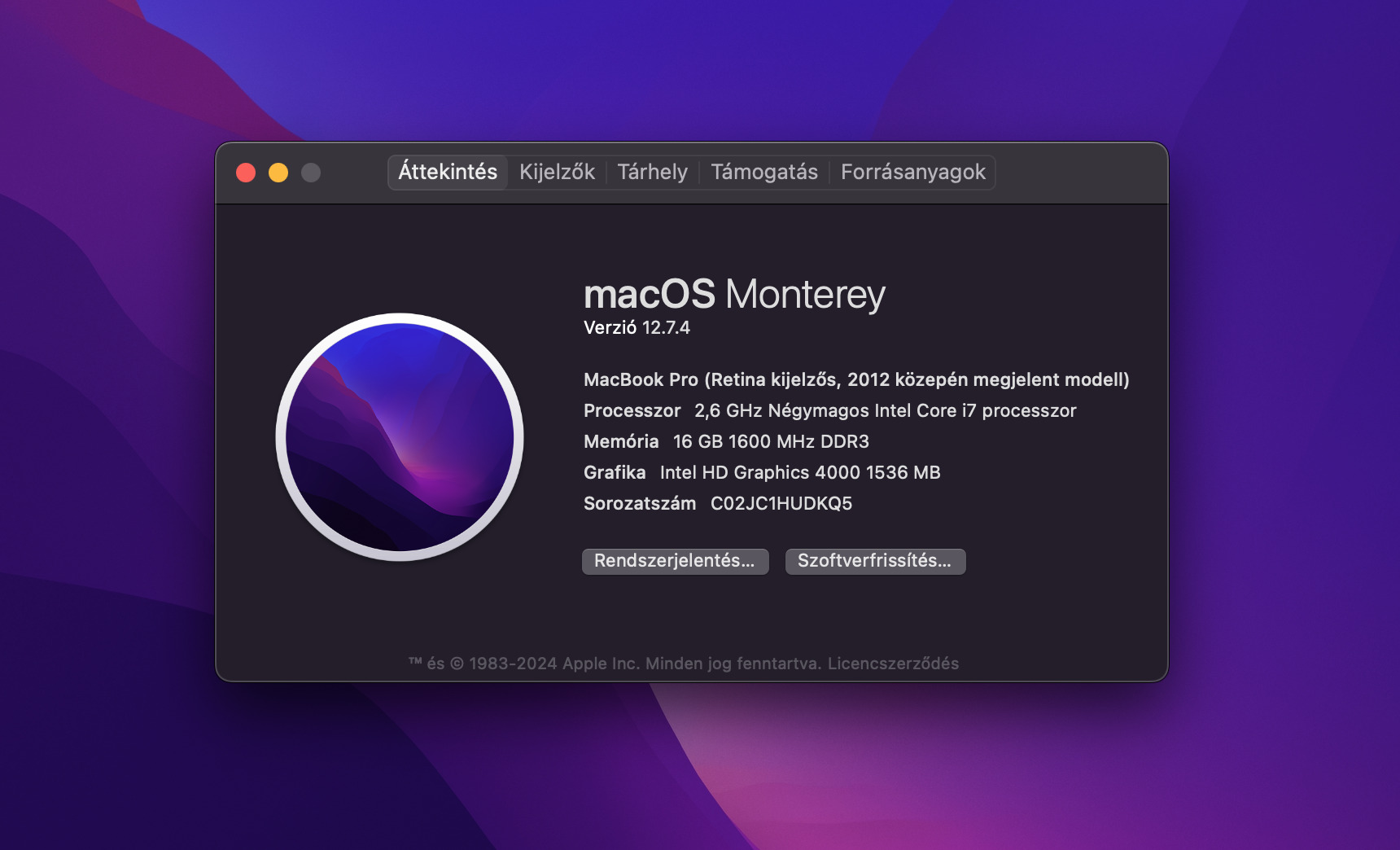Minimize the window with yellow button
The height and width of the screenshot is (850, 1400).
click(x=278, y=173)
